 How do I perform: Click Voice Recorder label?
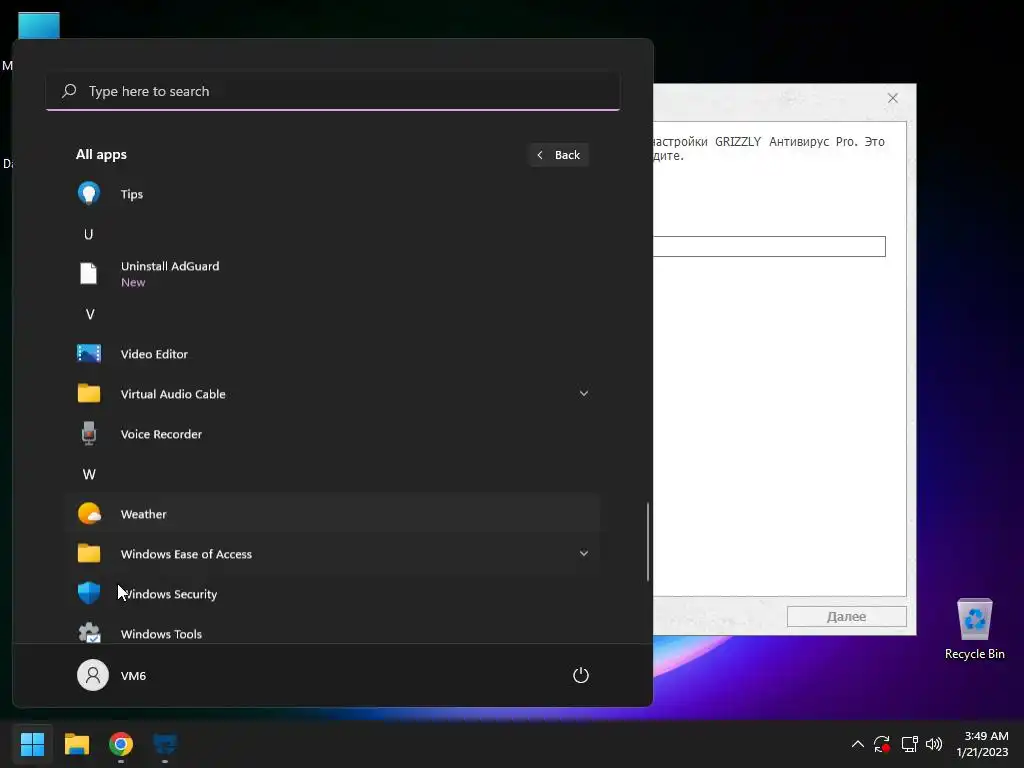(x=161, y=434)
